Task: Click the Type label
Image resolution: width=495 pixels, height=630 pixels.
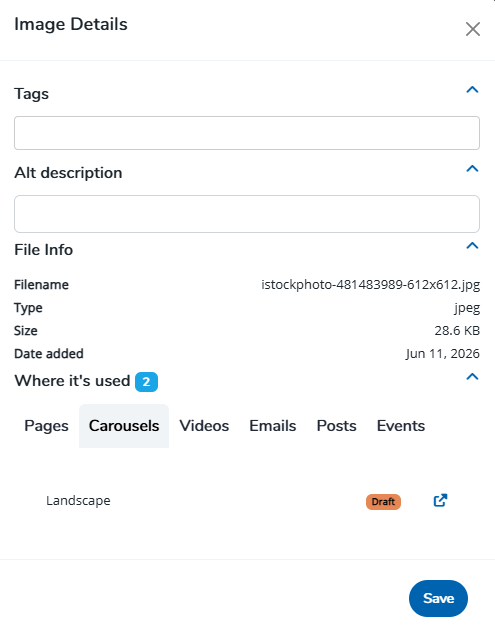Action: tap(28, 308)
